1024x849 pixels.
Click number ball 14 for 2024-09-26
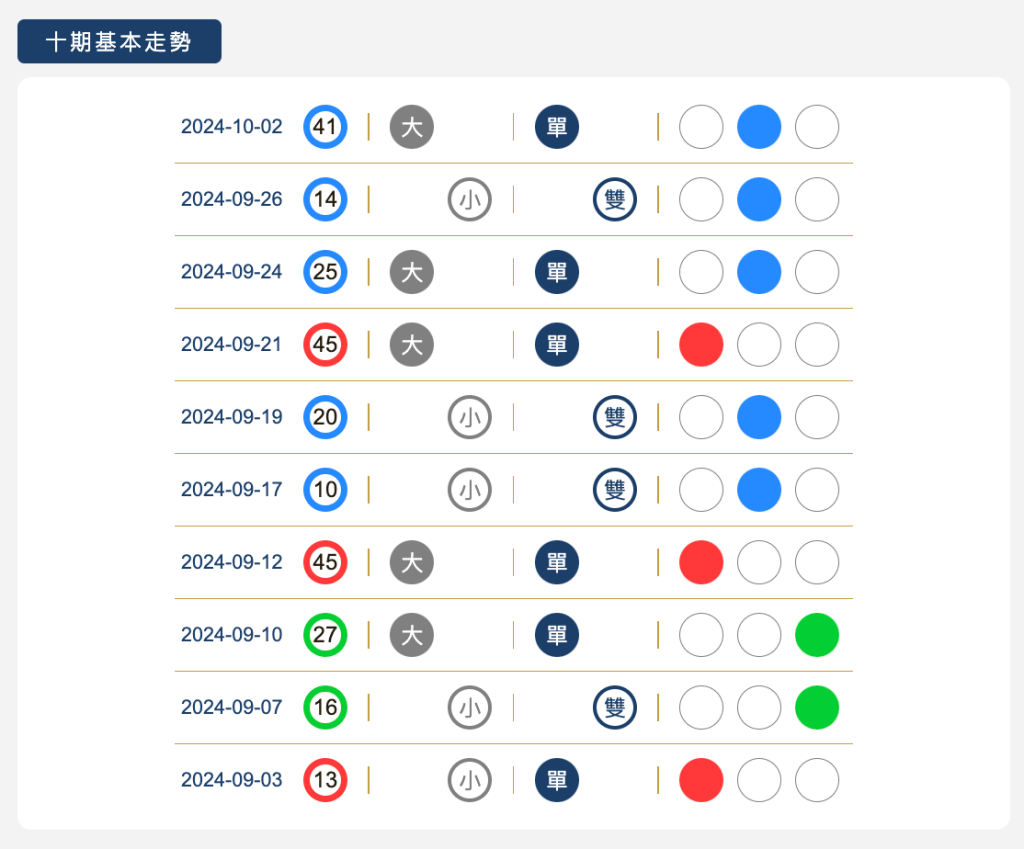click(325, 199)
